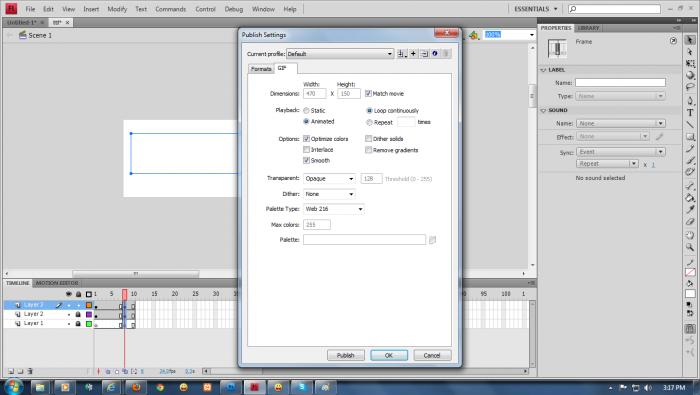Collapse the LABEL section in Properties
700x395 pixels.
(543, 70)
